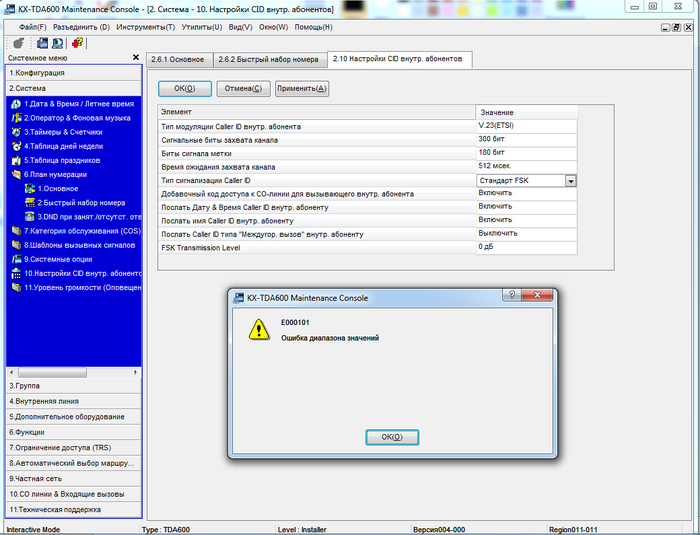Open the Инструменты(T) menu

[146, 27]
